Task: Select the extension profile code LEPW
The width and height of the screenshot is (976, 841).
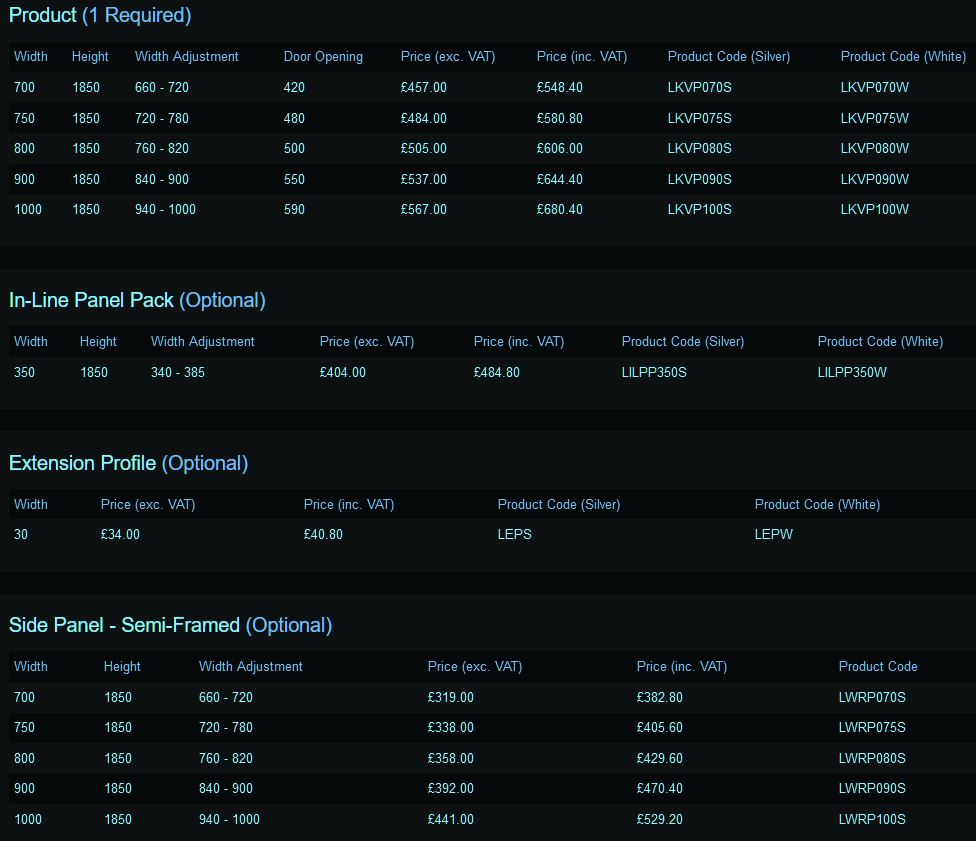Action: pos(773,535)
